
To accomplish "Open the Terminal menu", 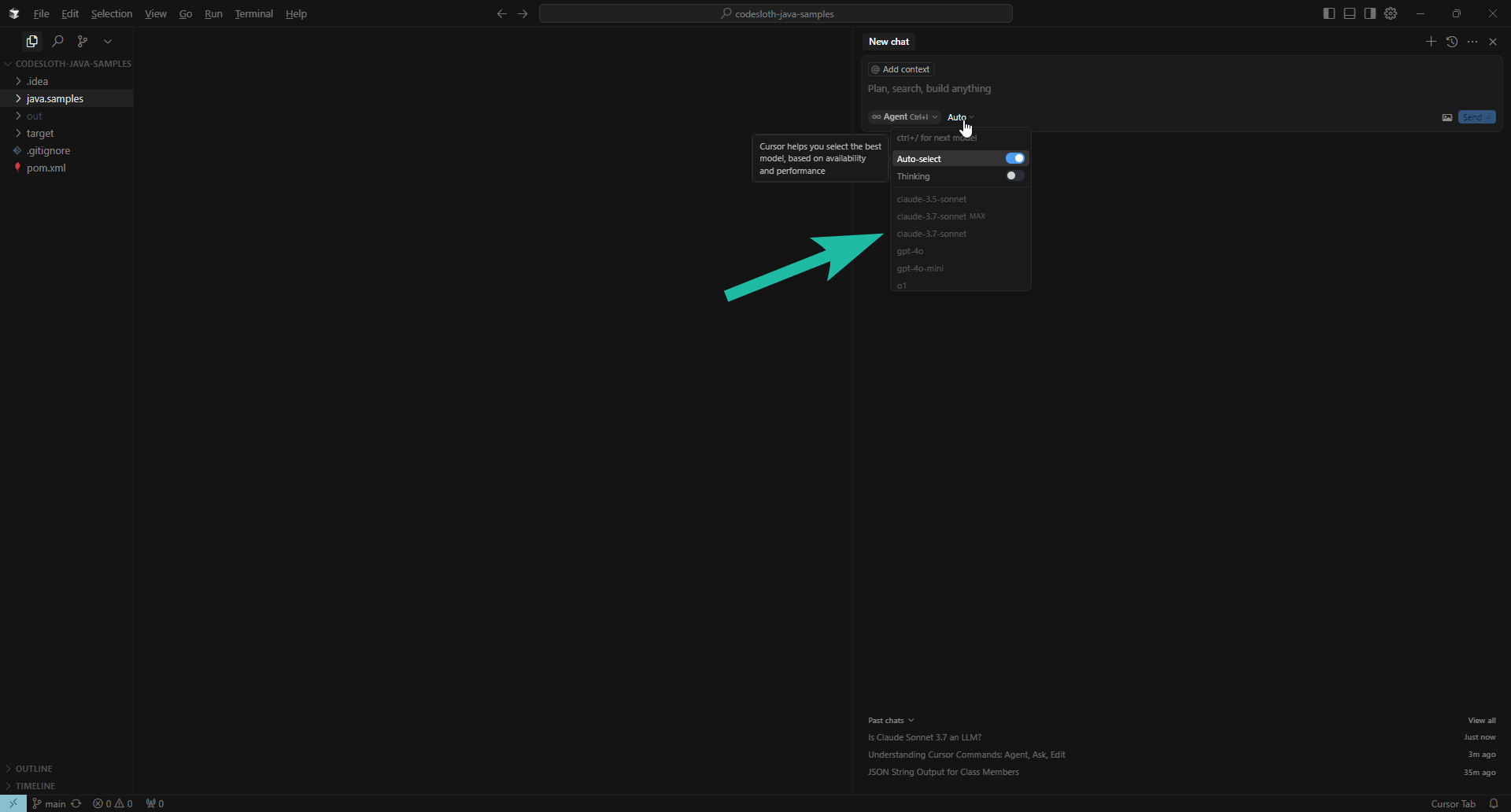I will pyautogui.click(x=253, y=13).
